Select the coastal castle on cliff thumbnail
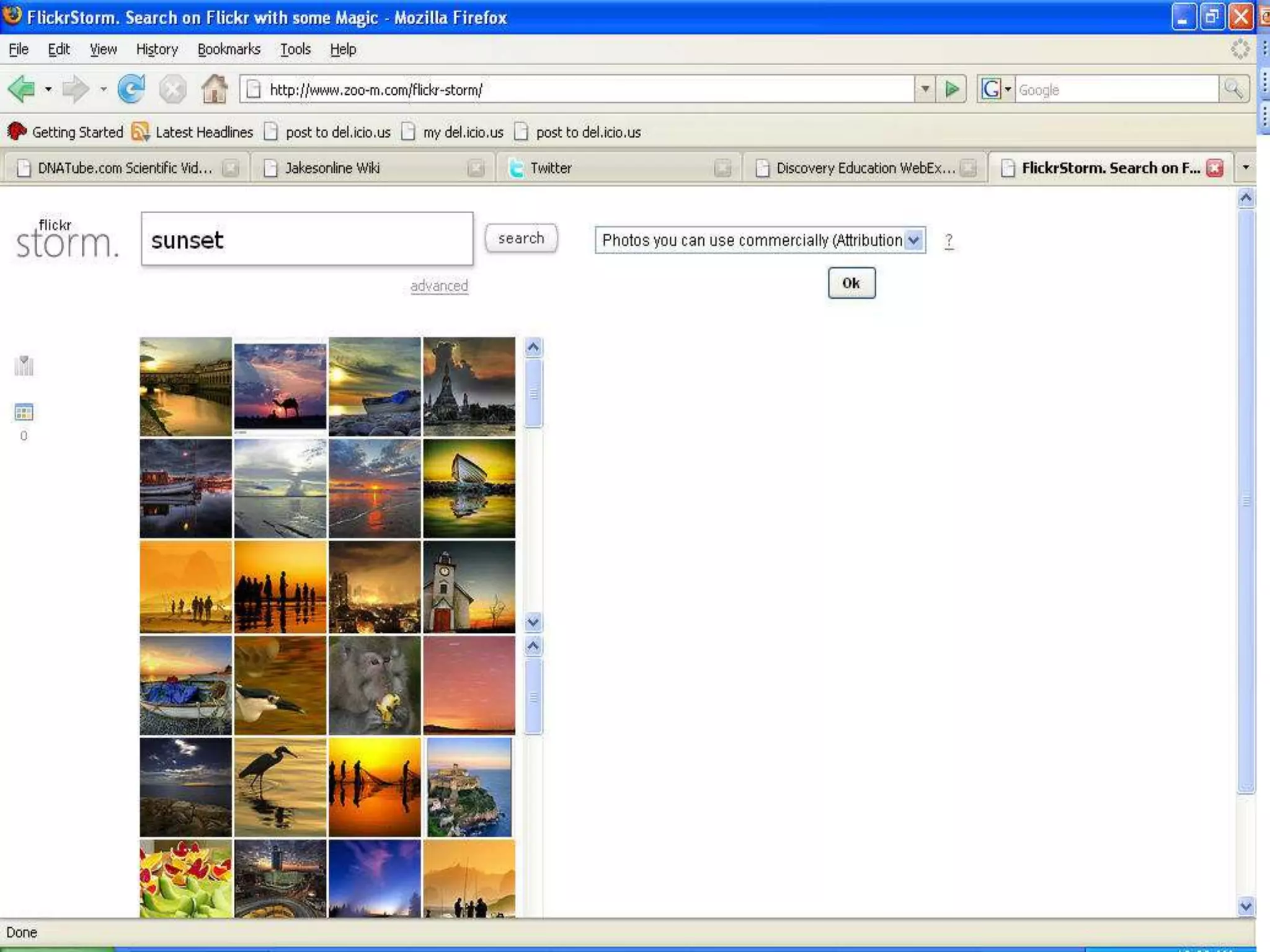The image size is (1270, 952). click(469, 787)
